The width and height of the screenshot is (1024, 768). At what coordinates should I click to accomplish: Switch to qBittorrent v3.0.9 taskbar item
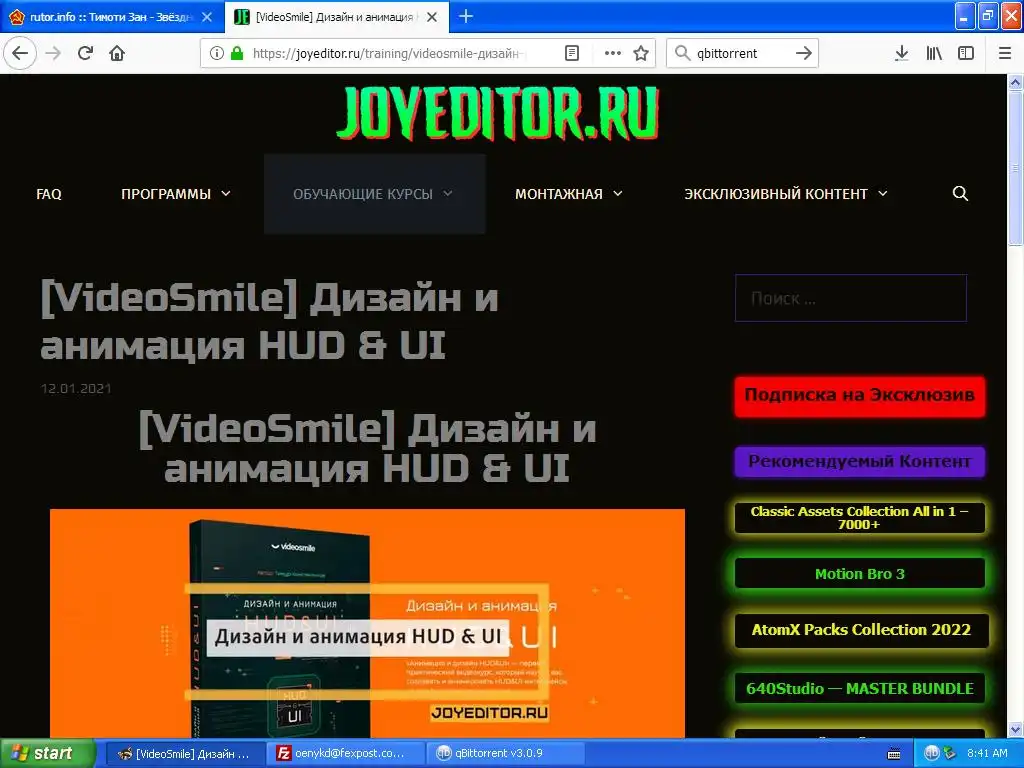(505, 754)
